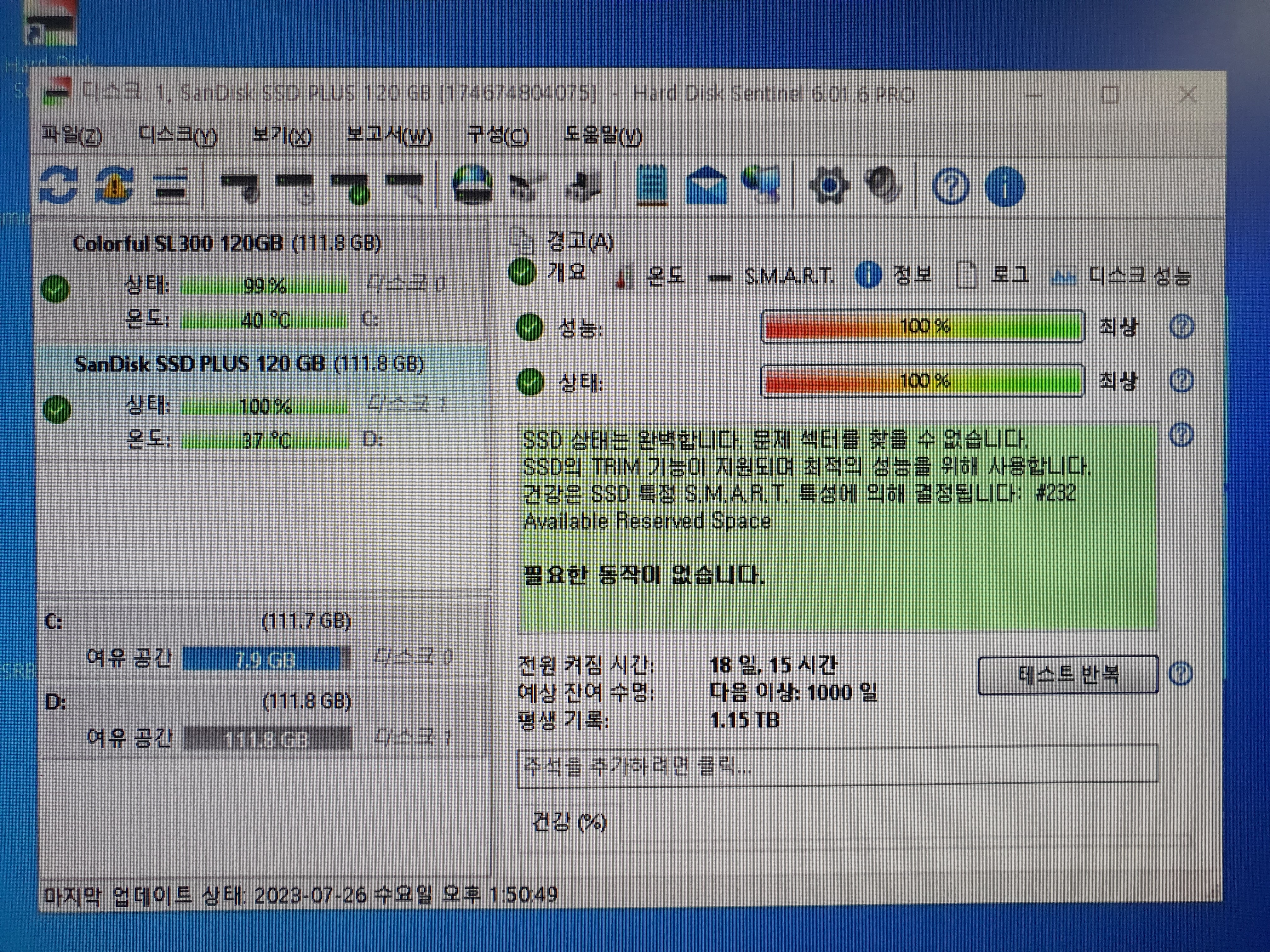Click the speaker sound toolbar icon

click(884, 185)
